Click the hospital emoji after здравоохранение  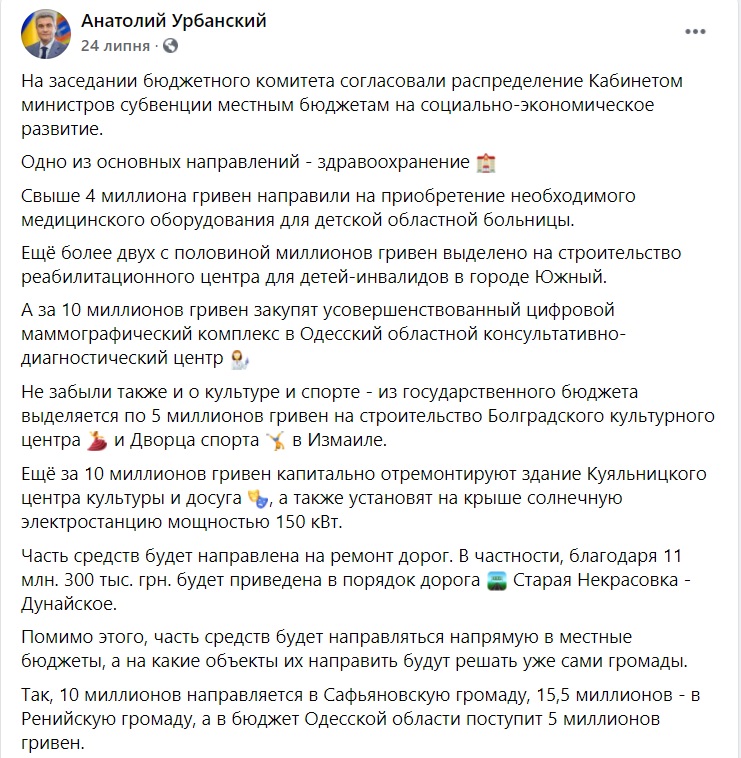(486, 163)
